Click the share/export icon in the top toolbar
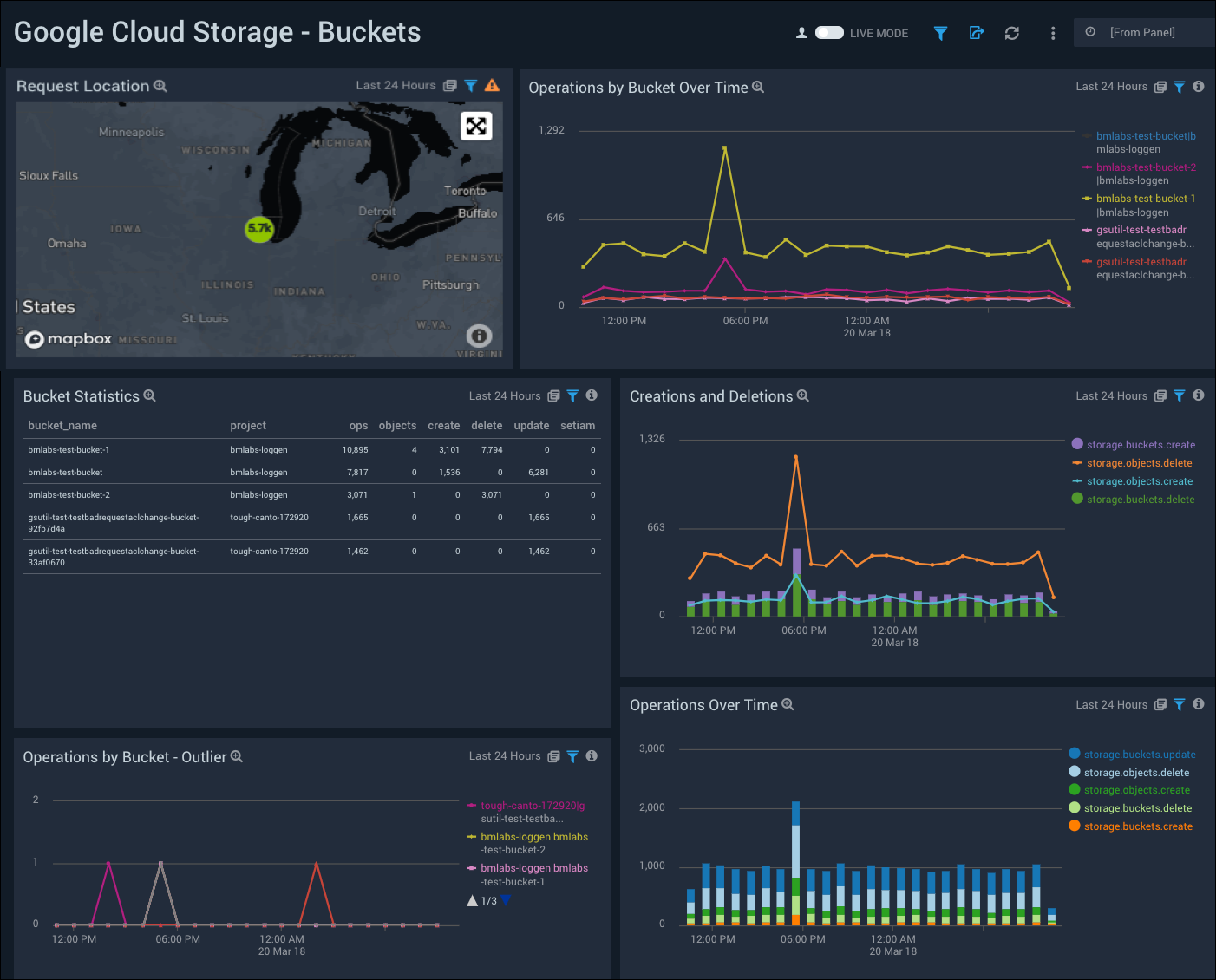Image resolution: width=1216 pixels, height=980 pixels. click(976, 32)
